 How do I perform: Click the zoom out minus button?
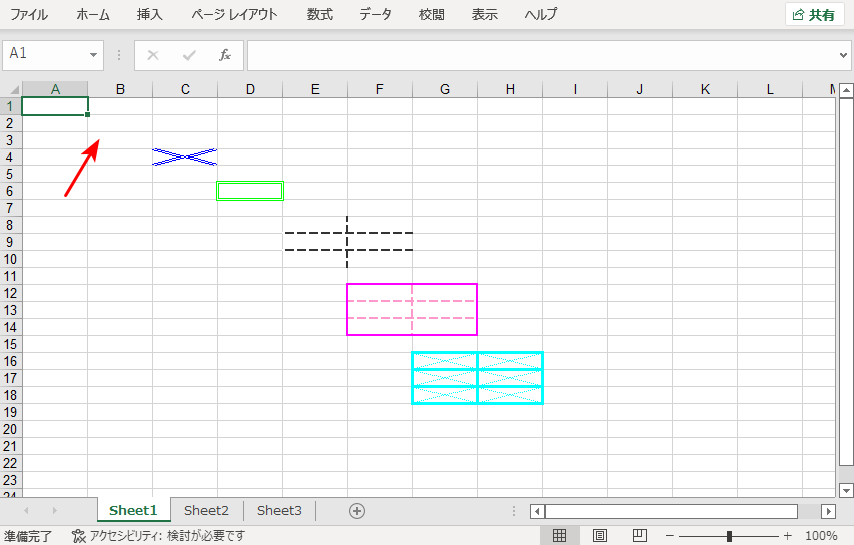click(670, 536)
